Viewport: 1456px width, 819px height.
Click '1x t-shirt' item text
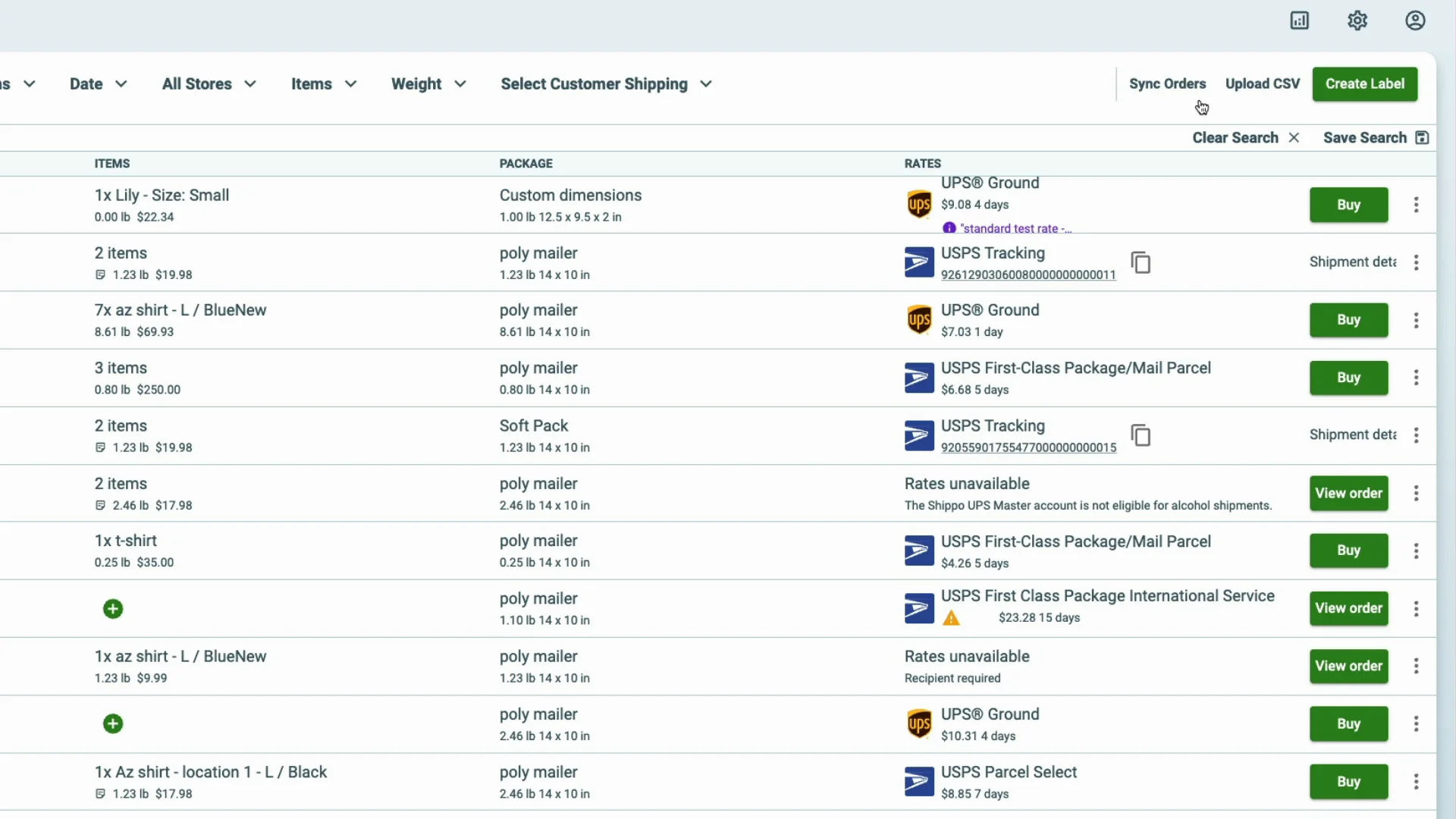click(x=125, y=541)
